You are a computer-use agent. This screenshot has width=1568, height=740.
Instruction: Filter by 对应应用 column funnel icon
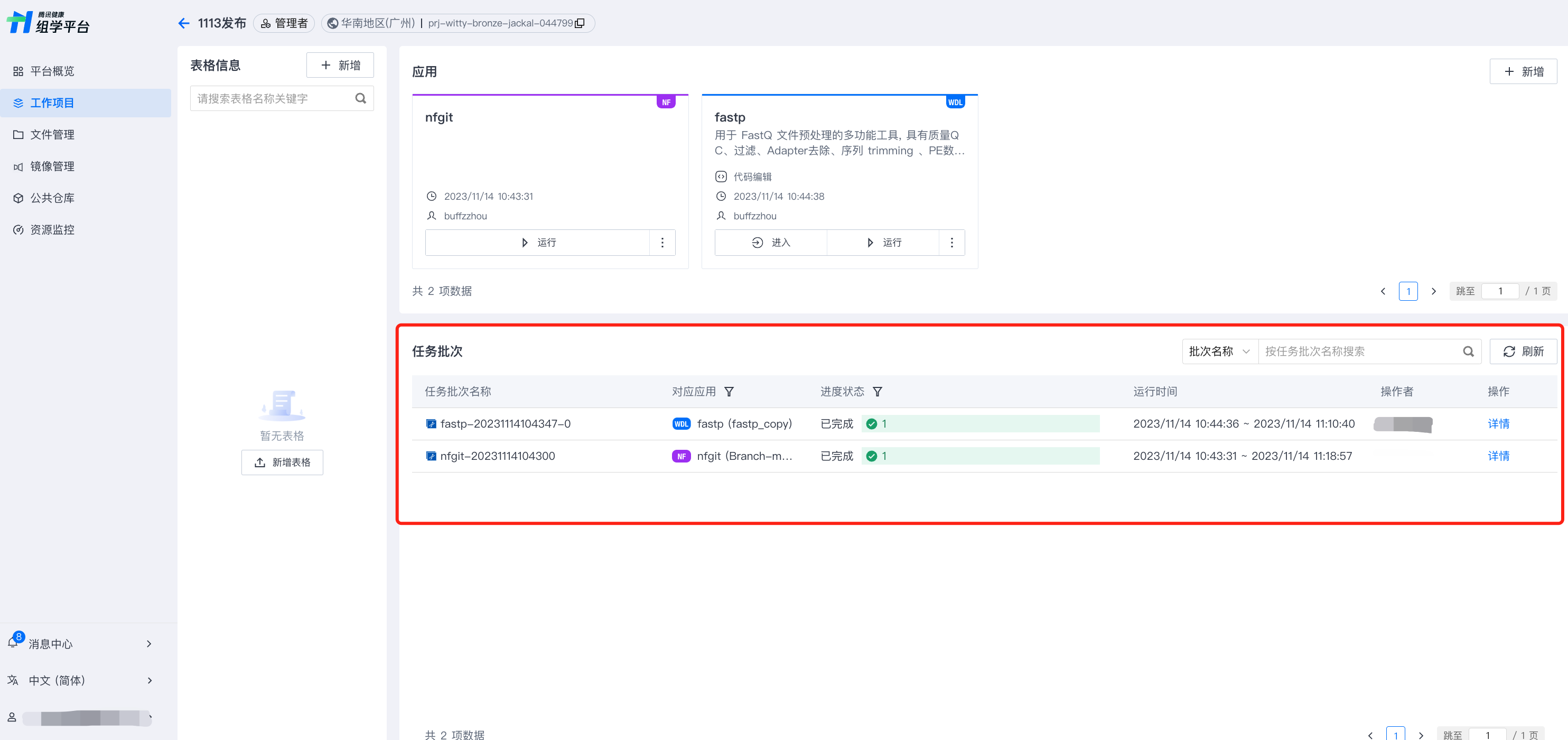click(x=729, y=392)
